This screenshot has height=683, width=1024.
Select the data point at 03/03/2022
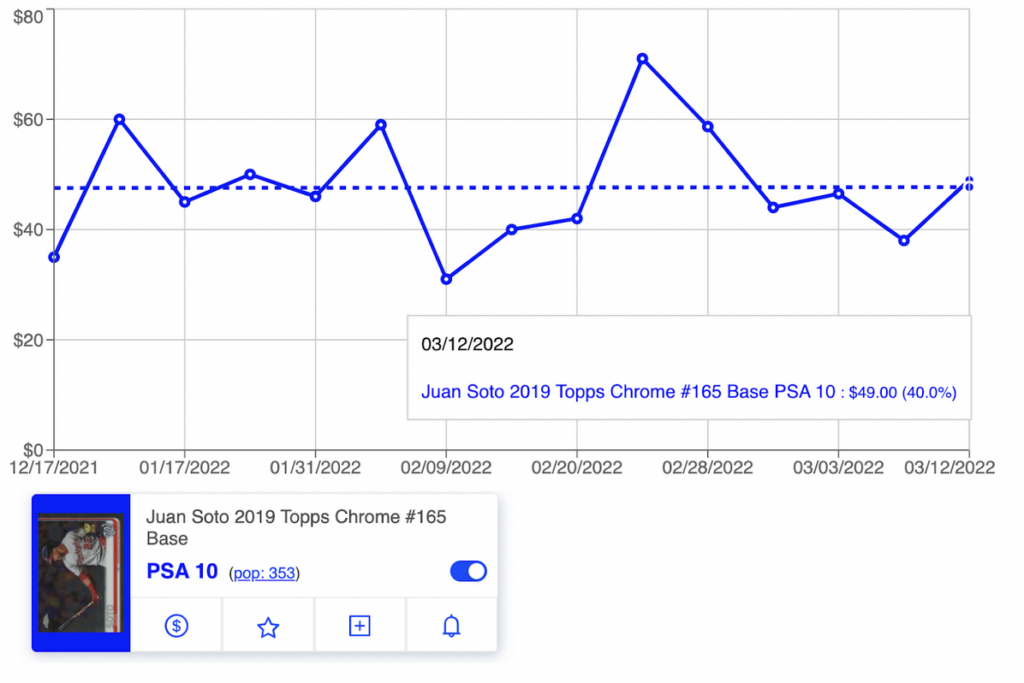click(839, 193)
